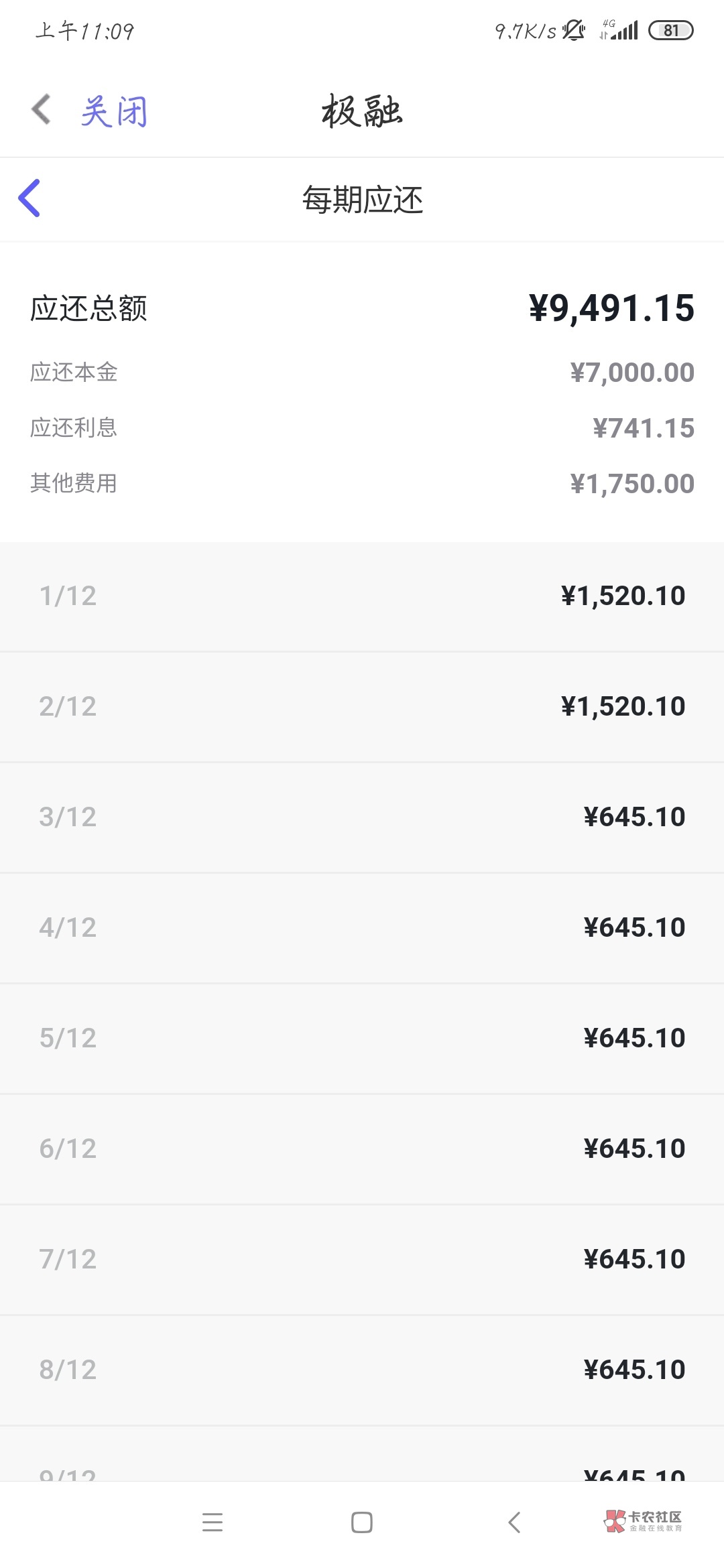Select installment row 3/12
This screenshot has width=724, height=1568.
pyautogui.click(x=362, y=818)
